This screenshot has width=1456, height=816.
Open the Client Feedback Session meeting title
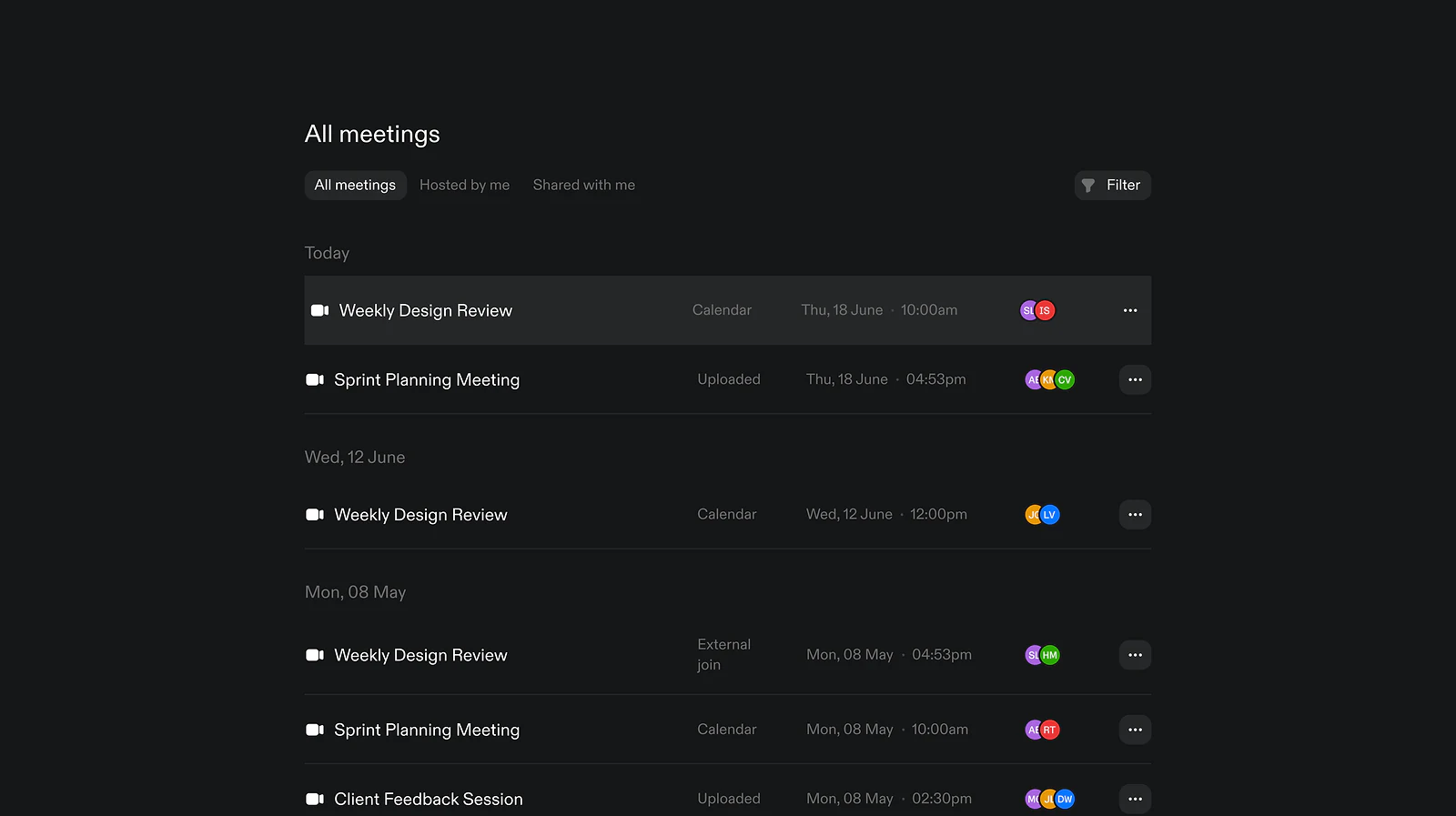(429, 799)
